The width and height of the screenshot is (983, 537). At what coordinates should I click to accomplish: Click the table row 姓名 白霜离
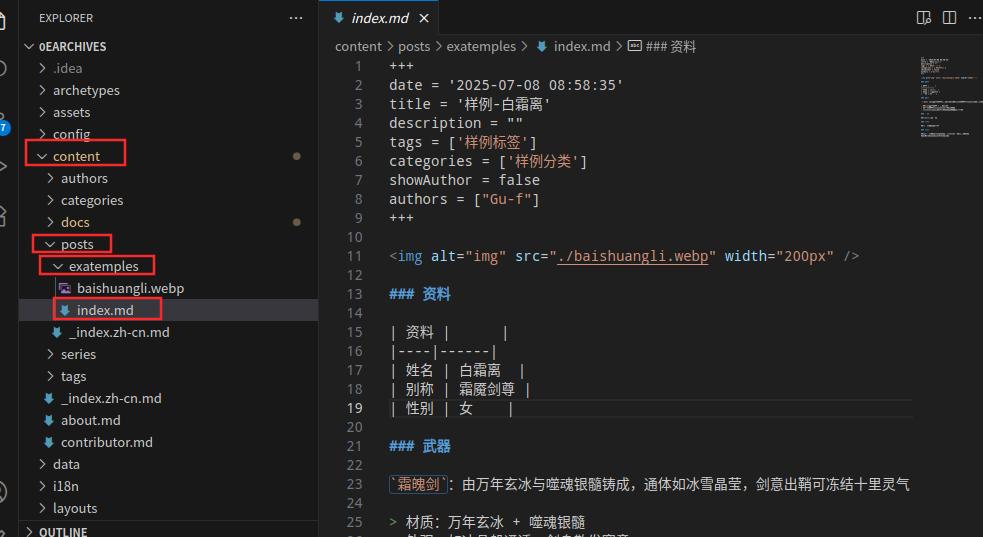click(x=457, y=370)
